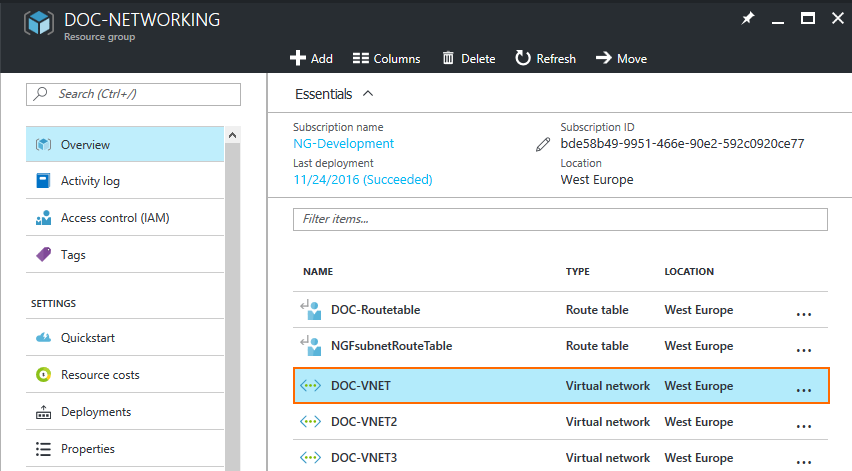Sort by the LOCATION column header

click(689, 272)
